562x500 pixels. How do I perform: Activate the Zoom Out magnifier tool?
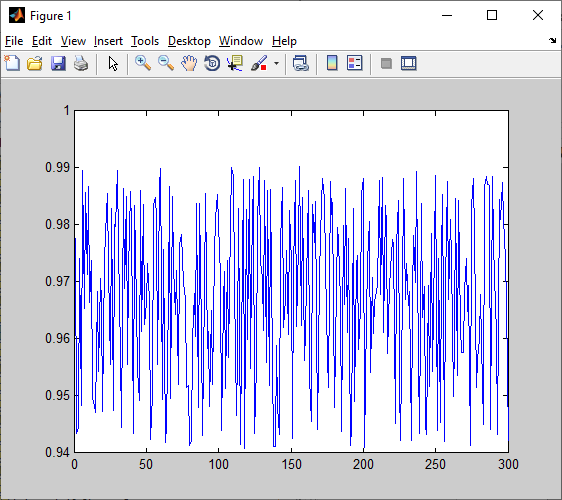(x=166, y=63)
